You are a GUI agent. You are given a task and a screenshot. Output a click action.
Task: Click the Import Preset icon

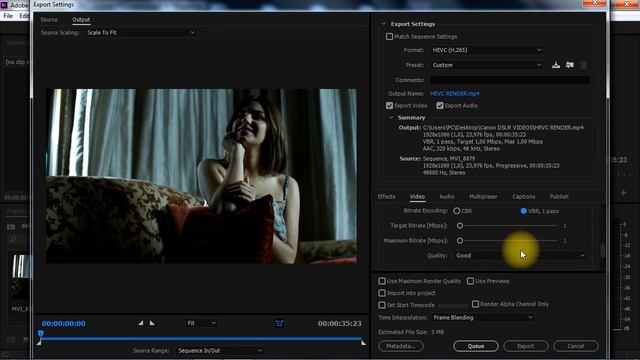coord(570,65)
